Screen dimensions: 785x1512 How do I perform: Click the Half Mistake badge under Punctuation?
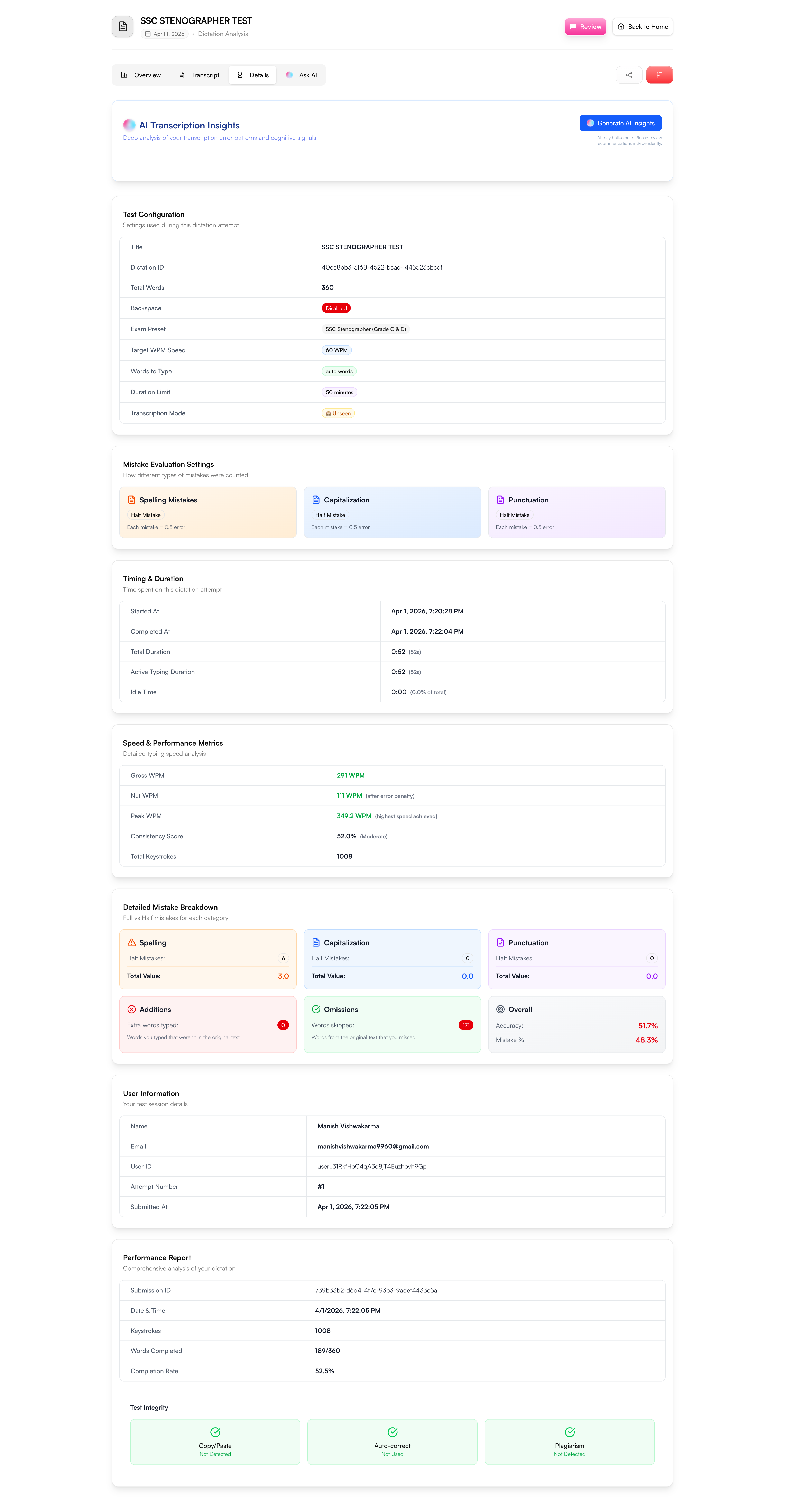515,515
